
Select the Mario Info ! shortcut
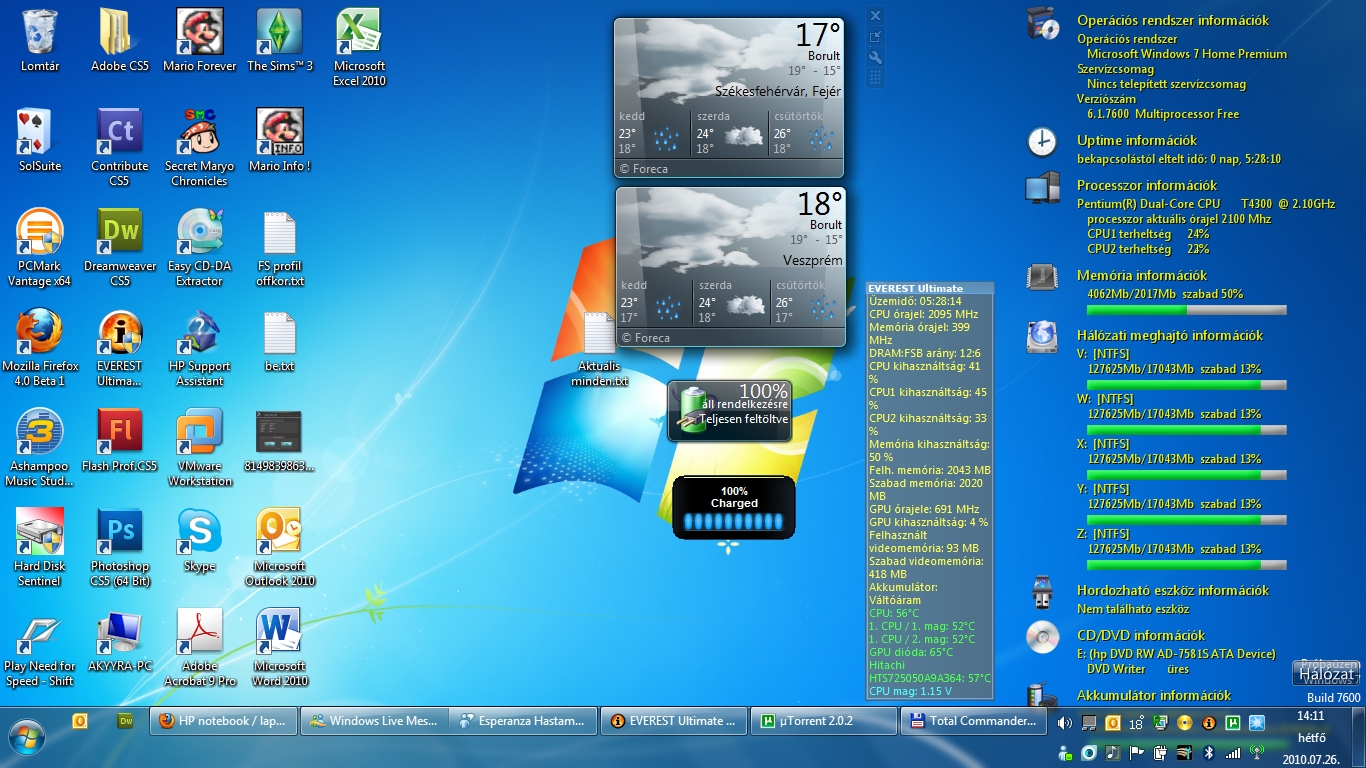[x=280, y=140]
